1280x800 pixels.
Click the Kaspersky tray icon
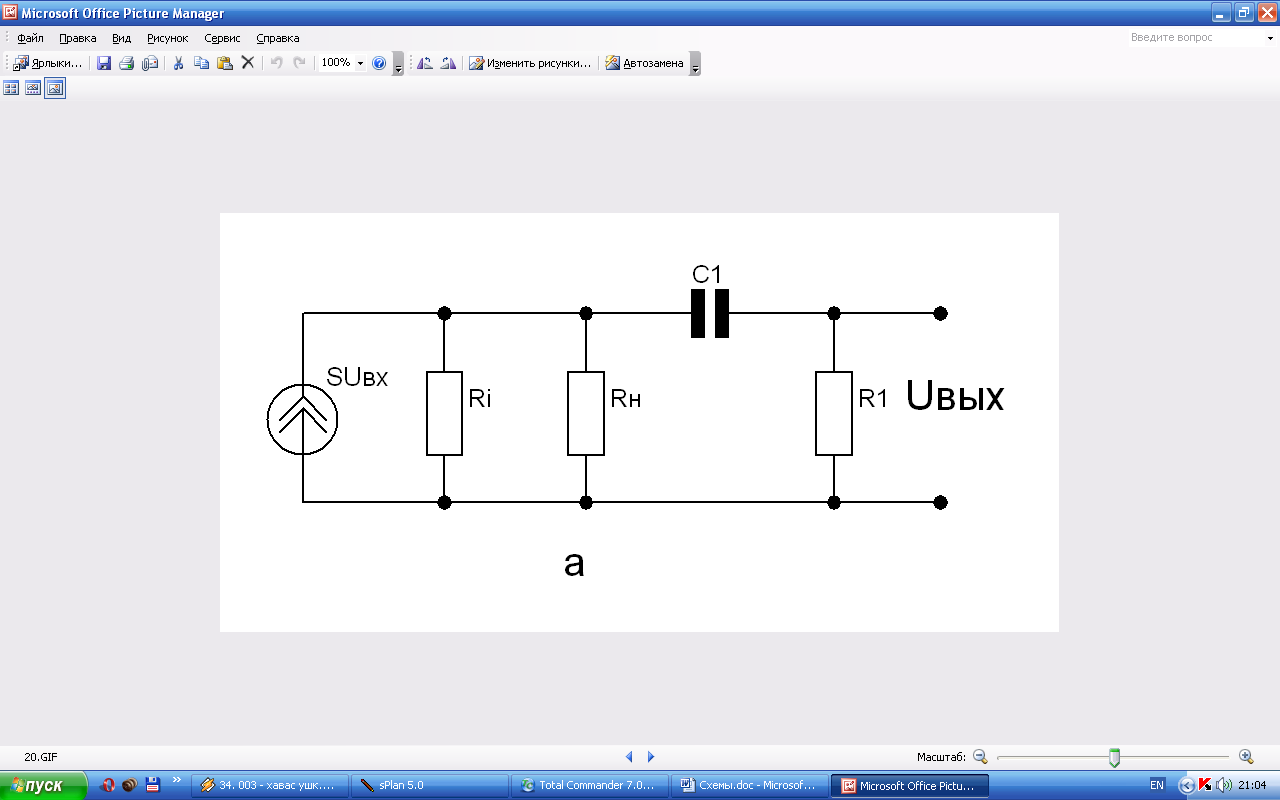point(1205,786)
